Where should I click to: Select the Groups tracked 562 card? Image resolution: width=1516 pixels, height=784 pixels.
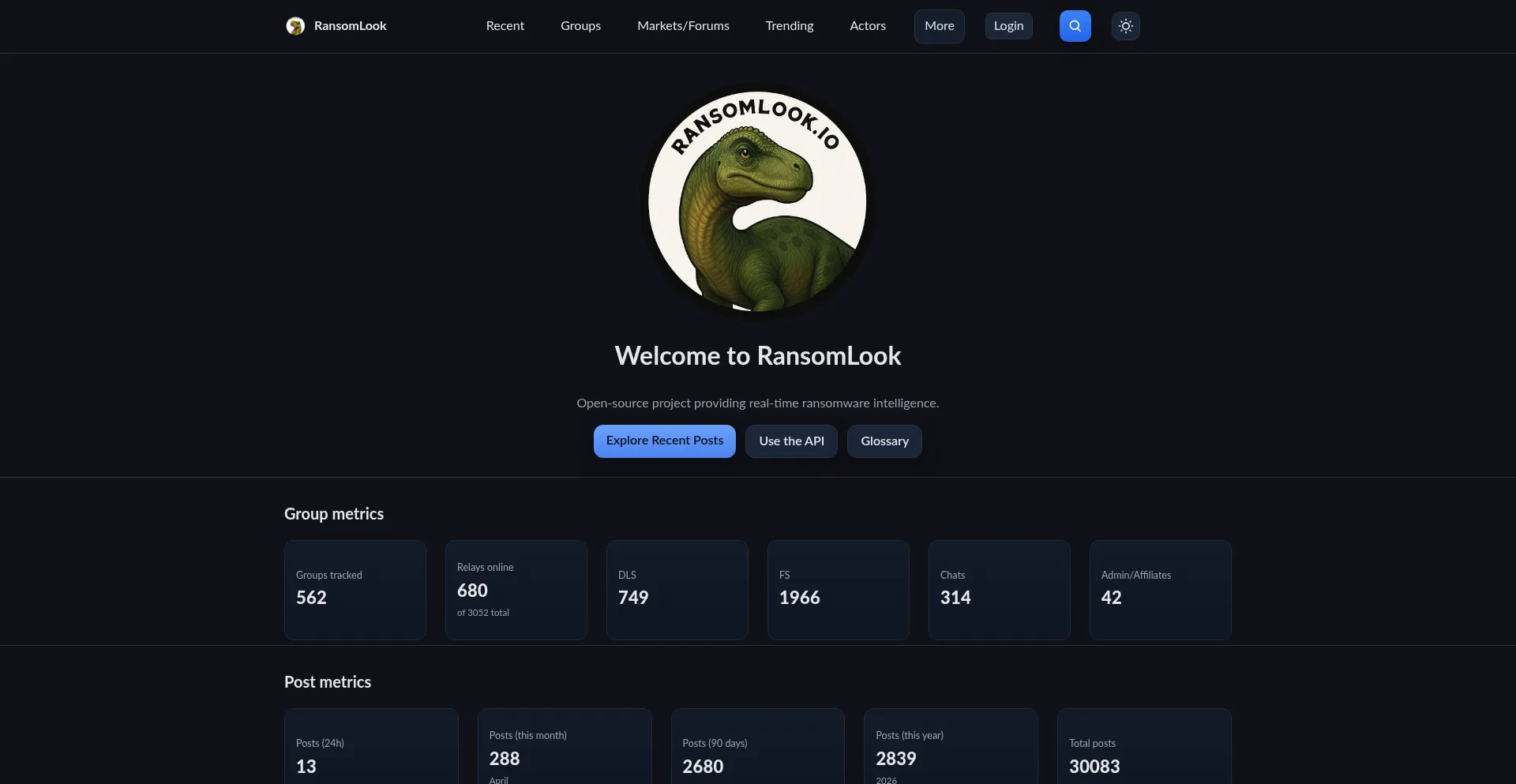click(355, 590)
